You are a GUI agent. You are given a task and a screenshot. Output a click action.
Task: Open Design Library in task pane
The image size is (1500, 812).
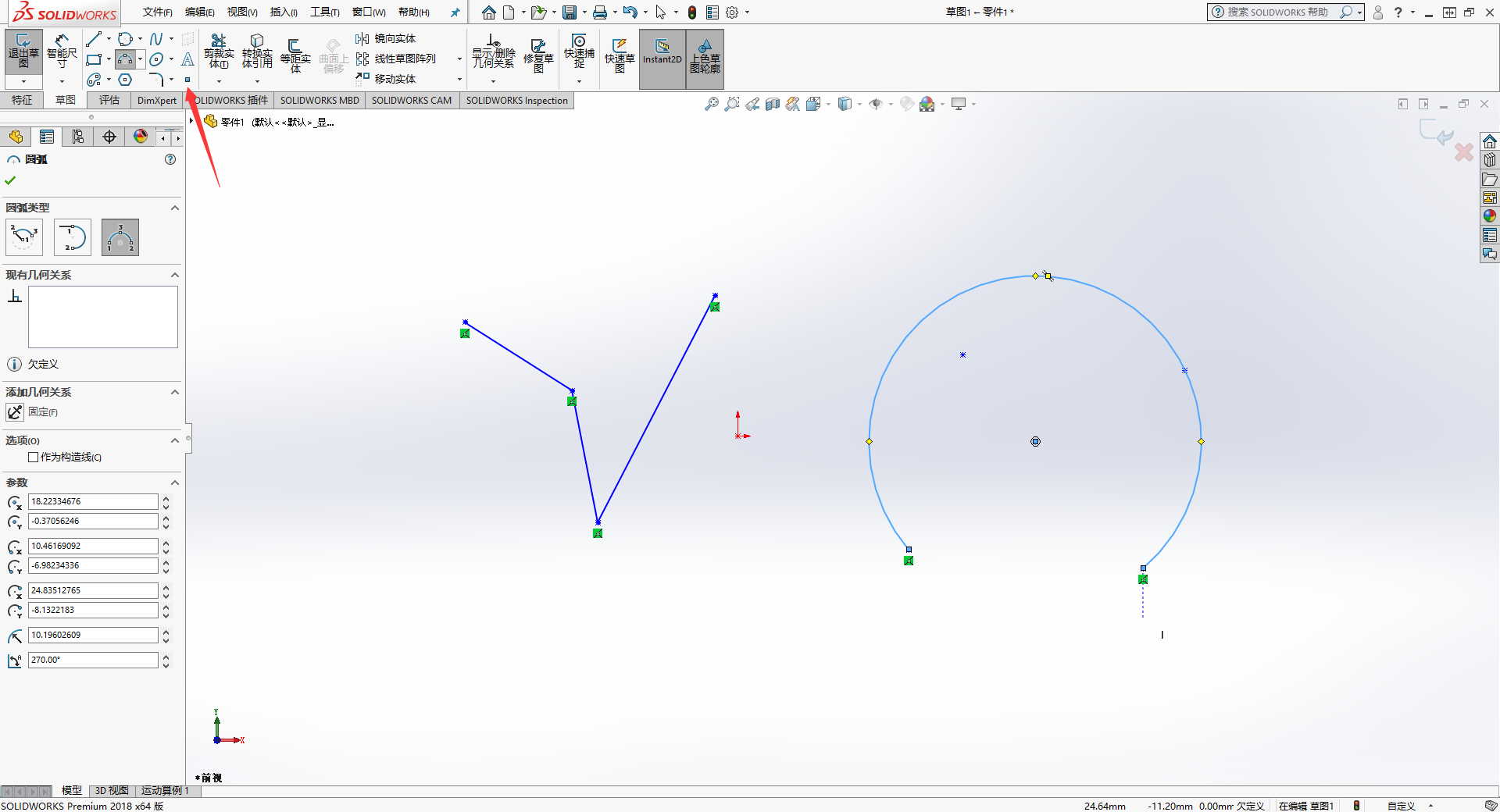point(1490,160)
